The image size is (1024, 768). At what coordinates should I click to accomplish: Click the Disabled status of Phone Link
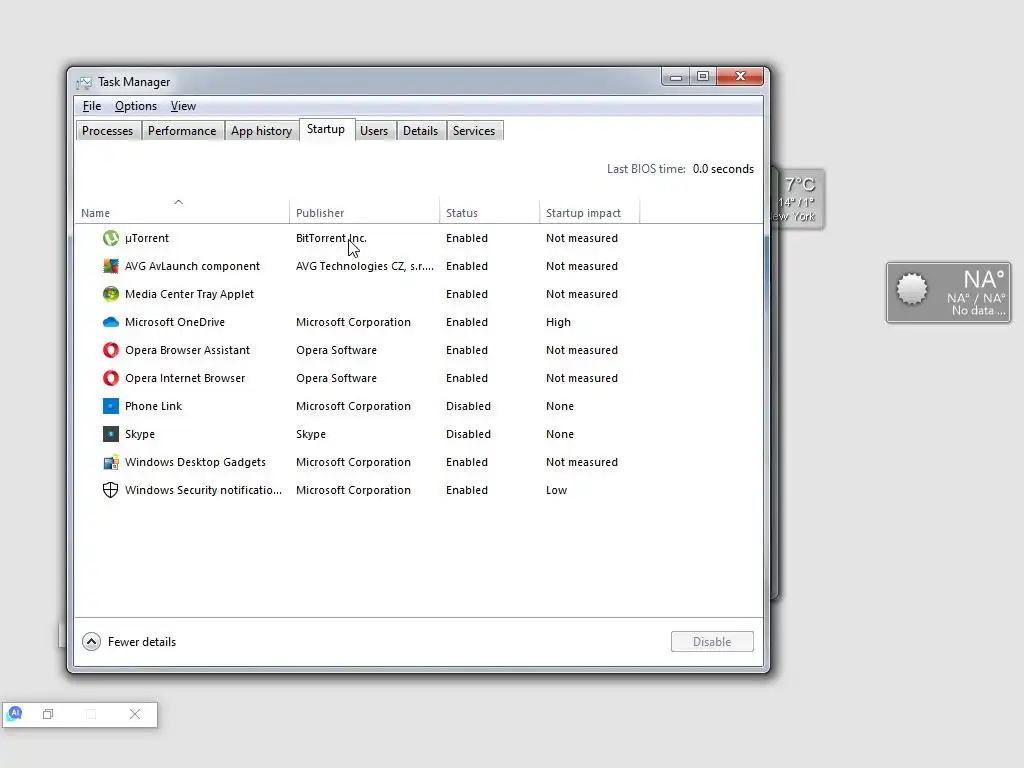468,406
